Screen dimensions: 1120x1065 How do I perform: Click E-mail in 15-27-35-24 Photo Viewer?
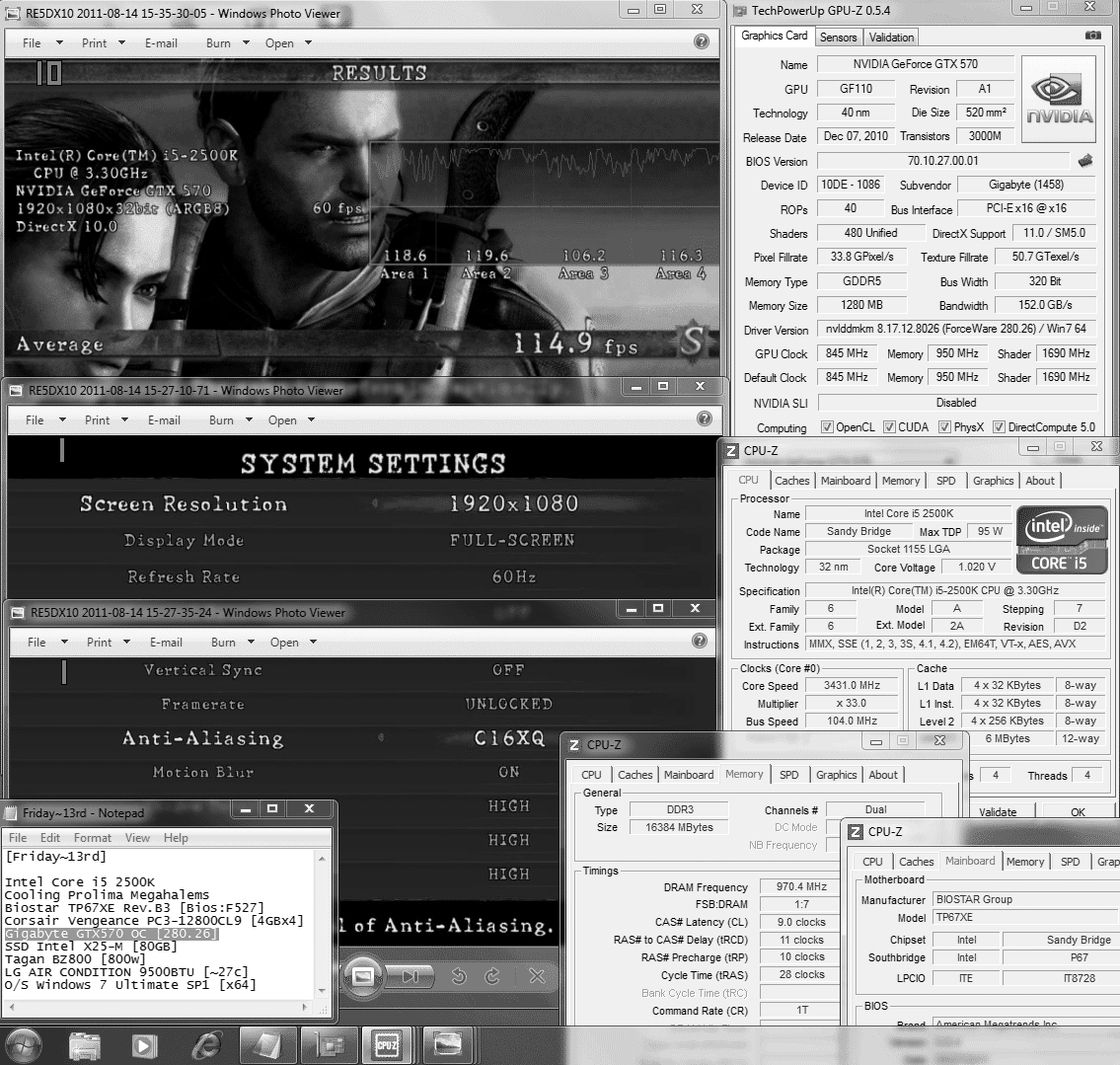click(166, 643)
